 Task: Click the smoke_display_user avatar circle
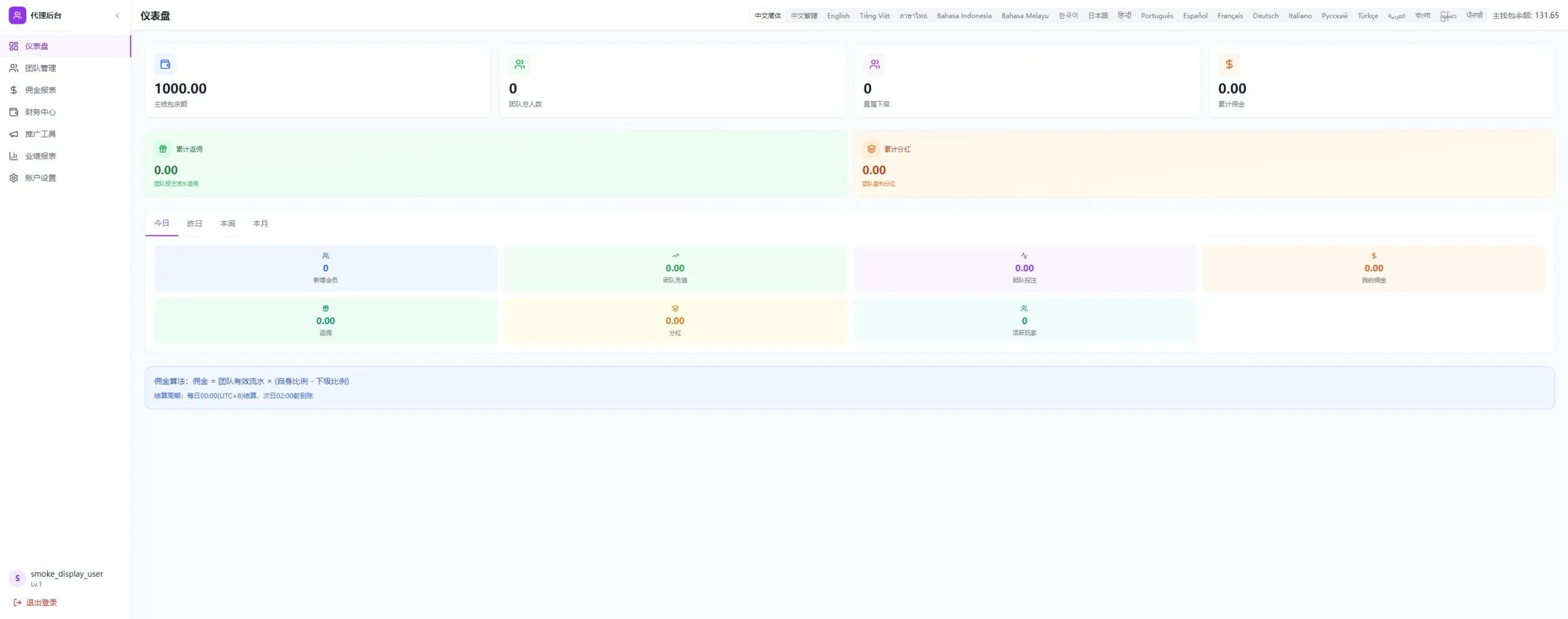(x=17, y=578)
